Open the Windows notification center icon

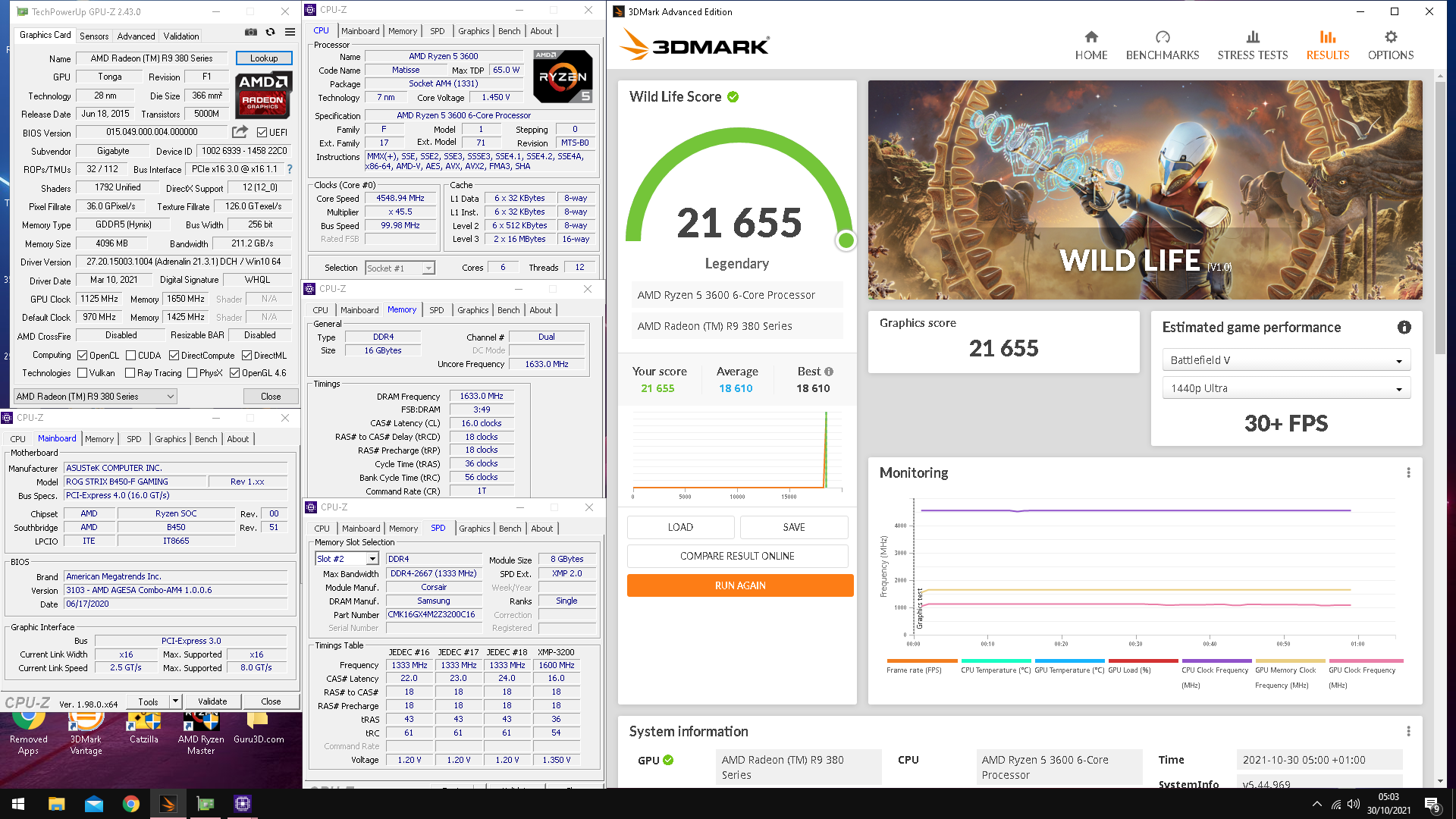tap(1432, 804)
